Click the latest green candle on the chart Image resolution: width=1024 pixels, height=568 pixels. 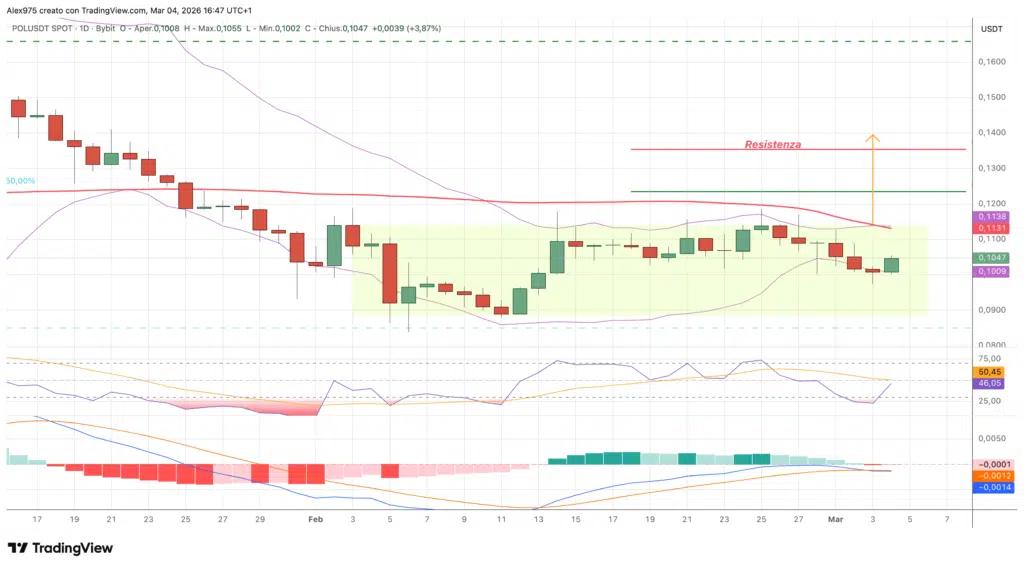[891, 265]
